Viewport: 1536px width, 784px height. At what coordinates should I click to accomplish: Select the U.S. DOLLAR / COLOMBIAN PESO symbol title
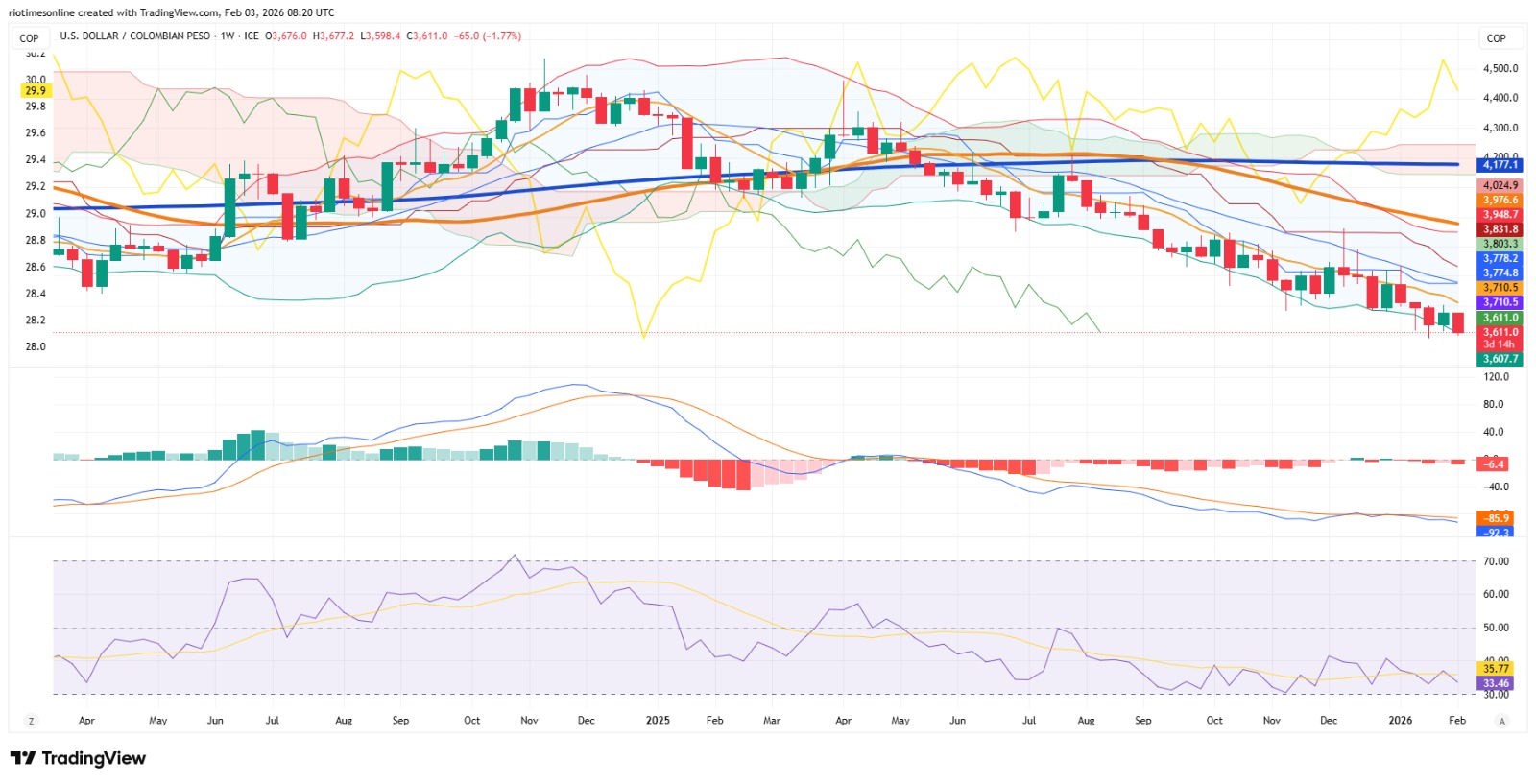click(x=135, y=36)
